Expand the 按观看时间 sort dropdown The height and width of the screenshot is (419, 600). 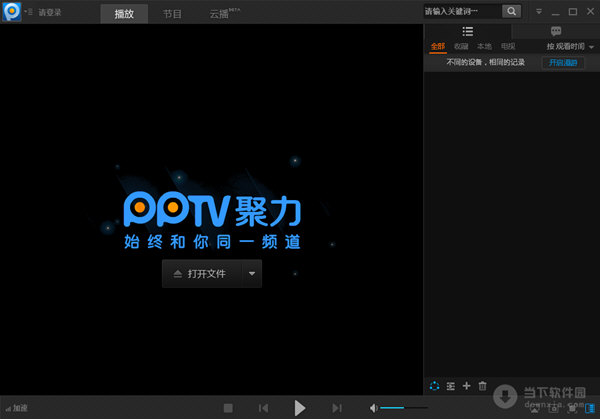click(570, 47)
